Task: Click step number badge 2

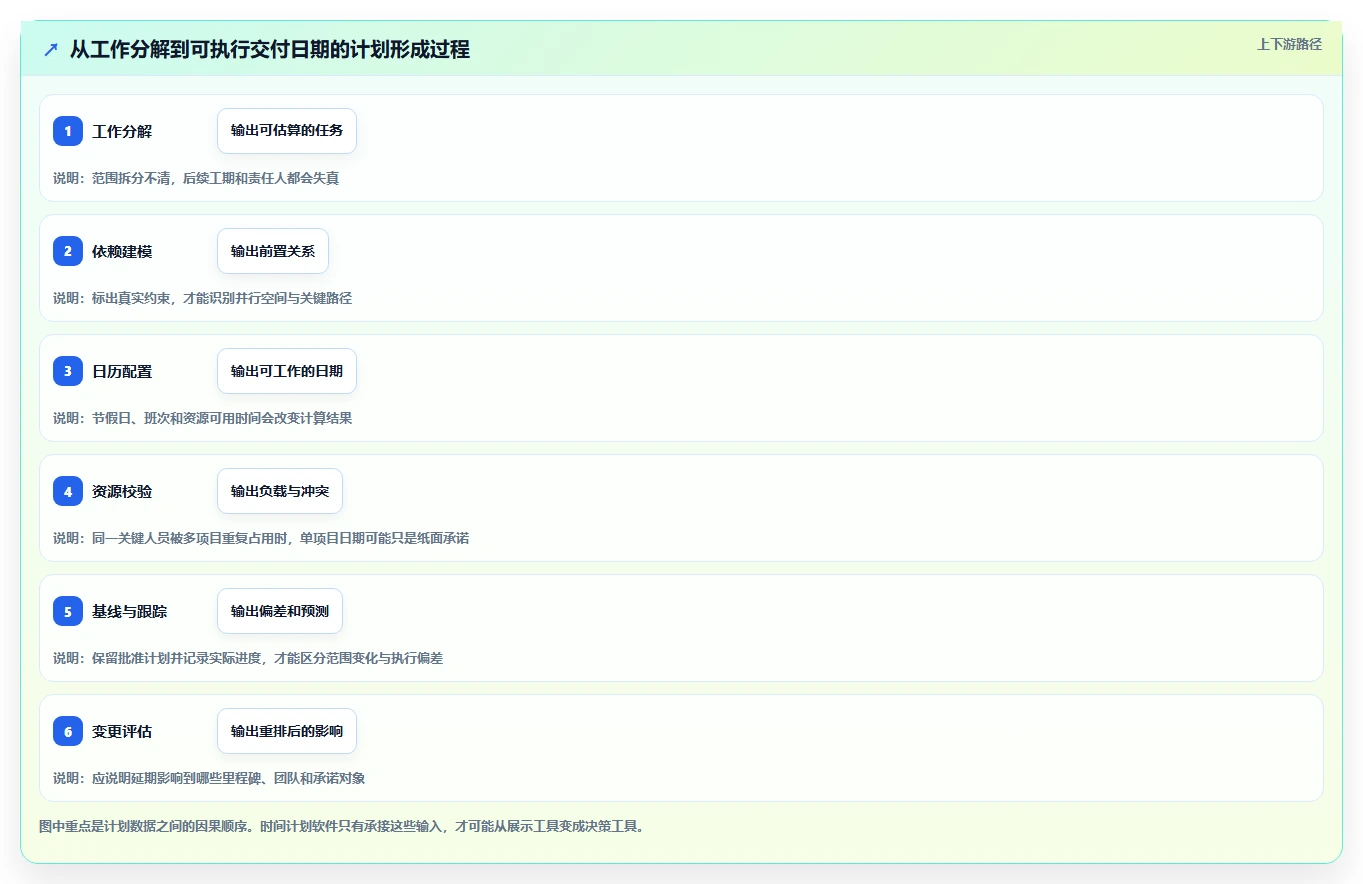Action: pos(68,251)
